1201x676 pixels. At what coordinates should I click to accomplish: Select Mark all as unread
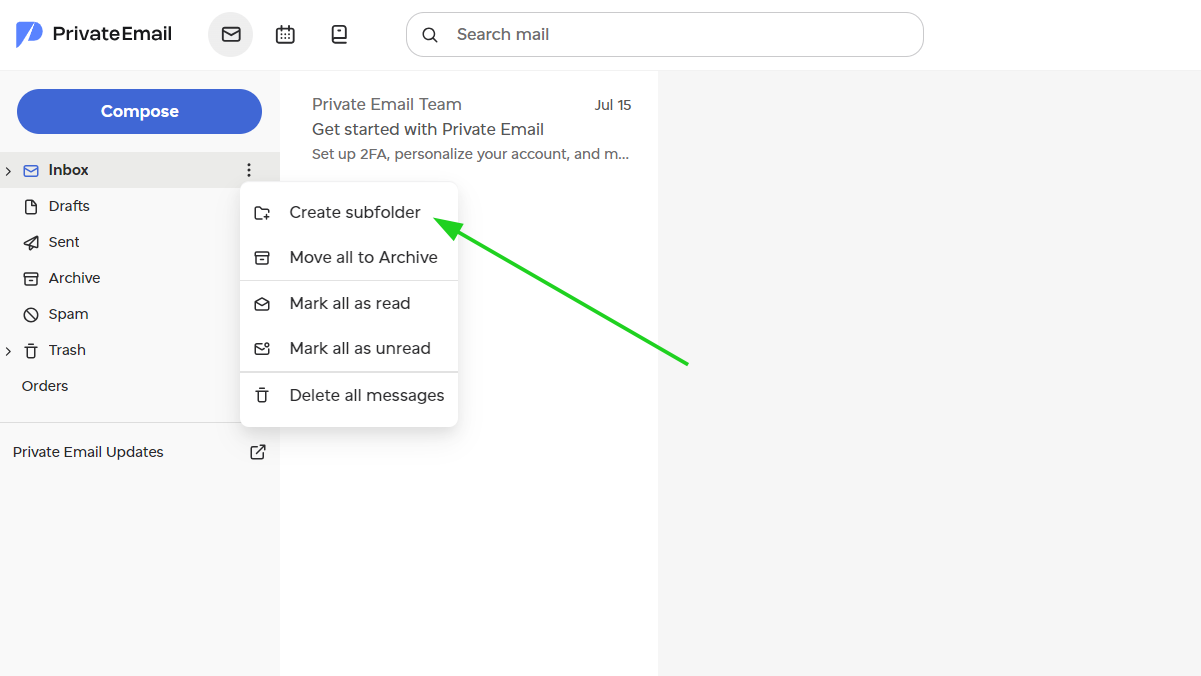[x=349, y=348]
